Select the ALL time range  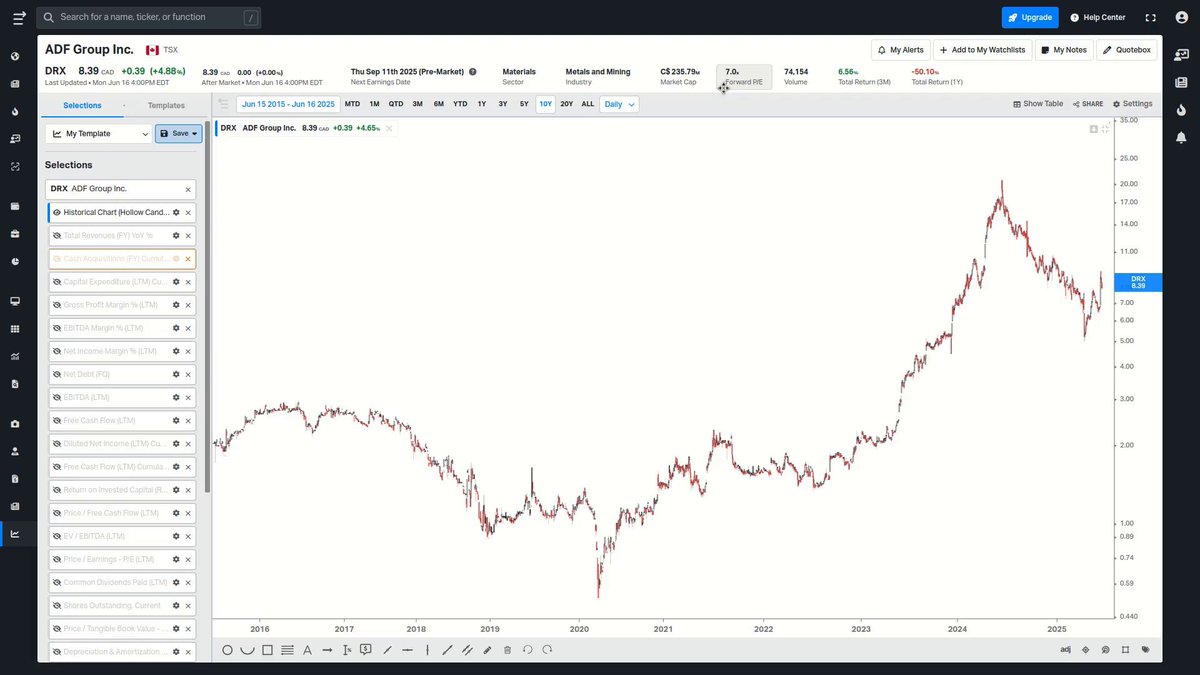(x=588, y=104)
